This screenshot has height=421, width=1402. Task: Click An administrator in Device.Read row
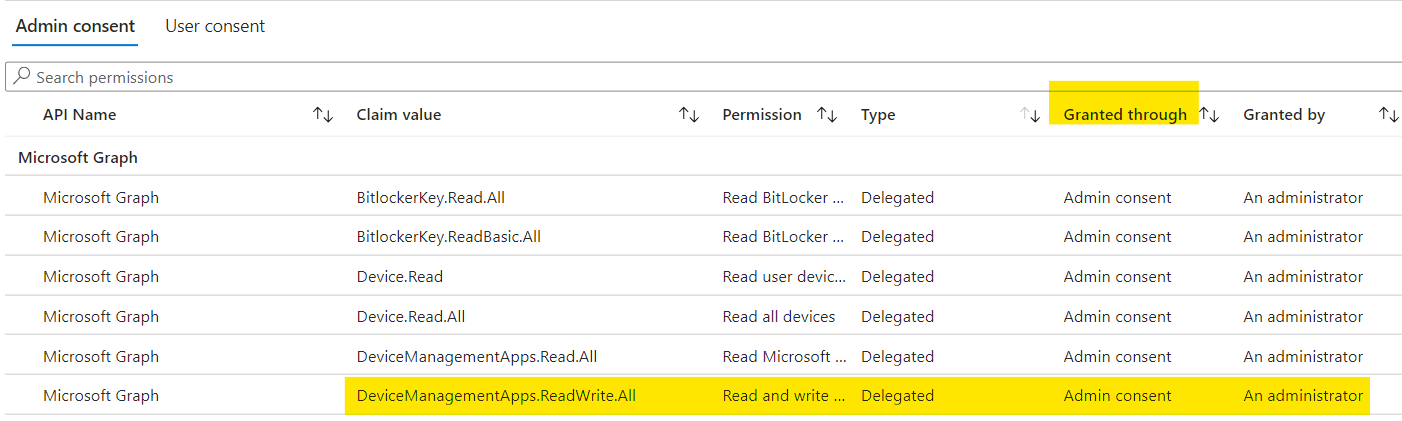[x=1303, y=277]
